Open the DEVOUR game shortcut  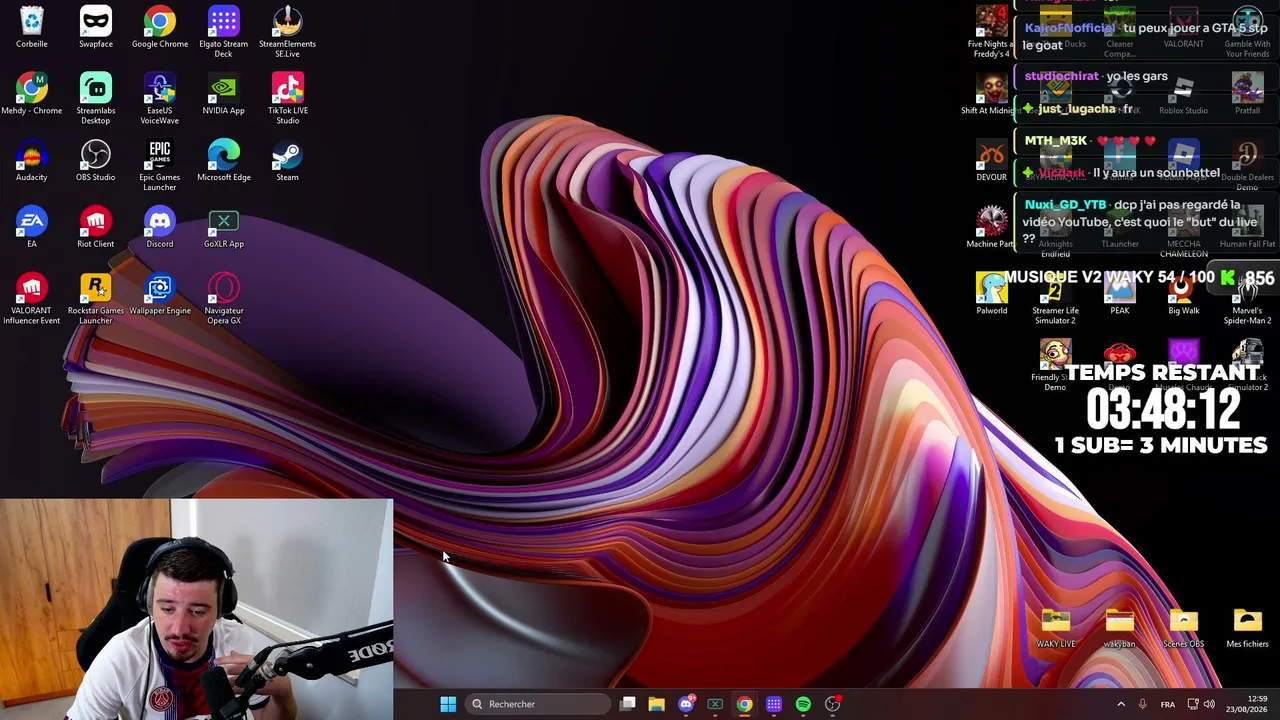tap(991, 161)
